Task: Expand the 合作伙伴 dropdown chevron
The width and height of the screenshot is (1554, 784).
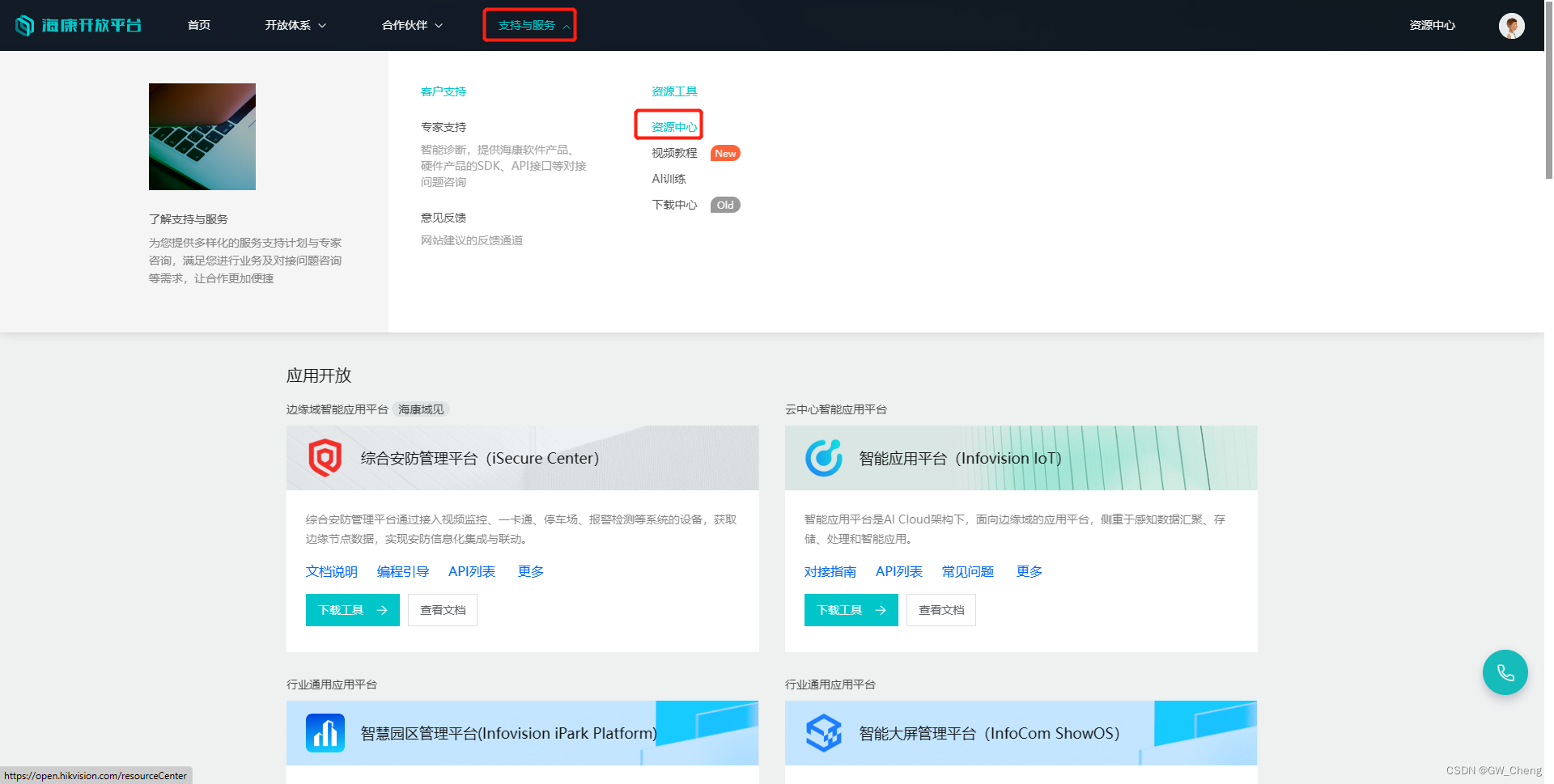Action: pos(439,26)
